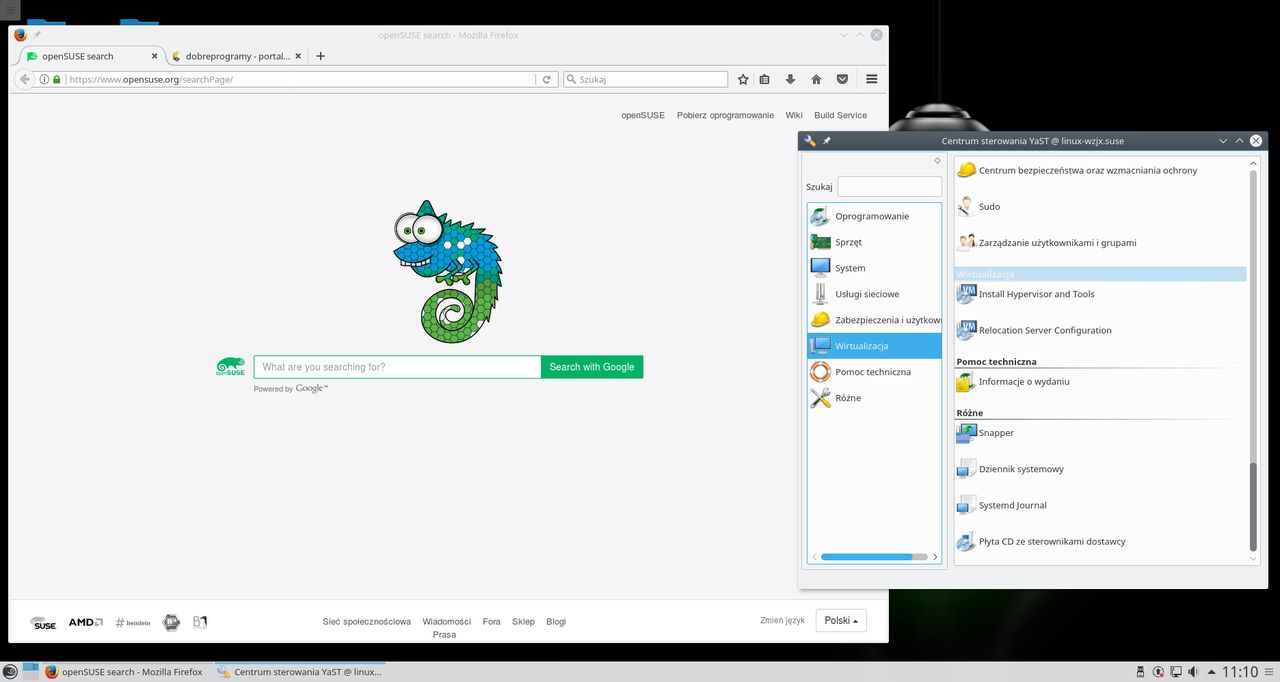This screenshot has width=1280, height=682.
Task: Pin the YaST window with pin icon
Action: click(827, 141)
